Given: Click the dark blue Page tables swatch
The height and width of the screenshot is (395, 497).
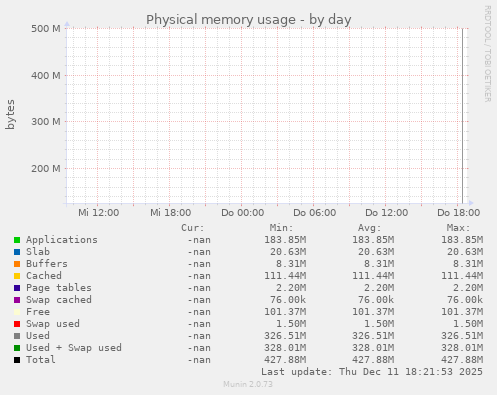Looking at the screenshot, I should [x=17, y=288].
